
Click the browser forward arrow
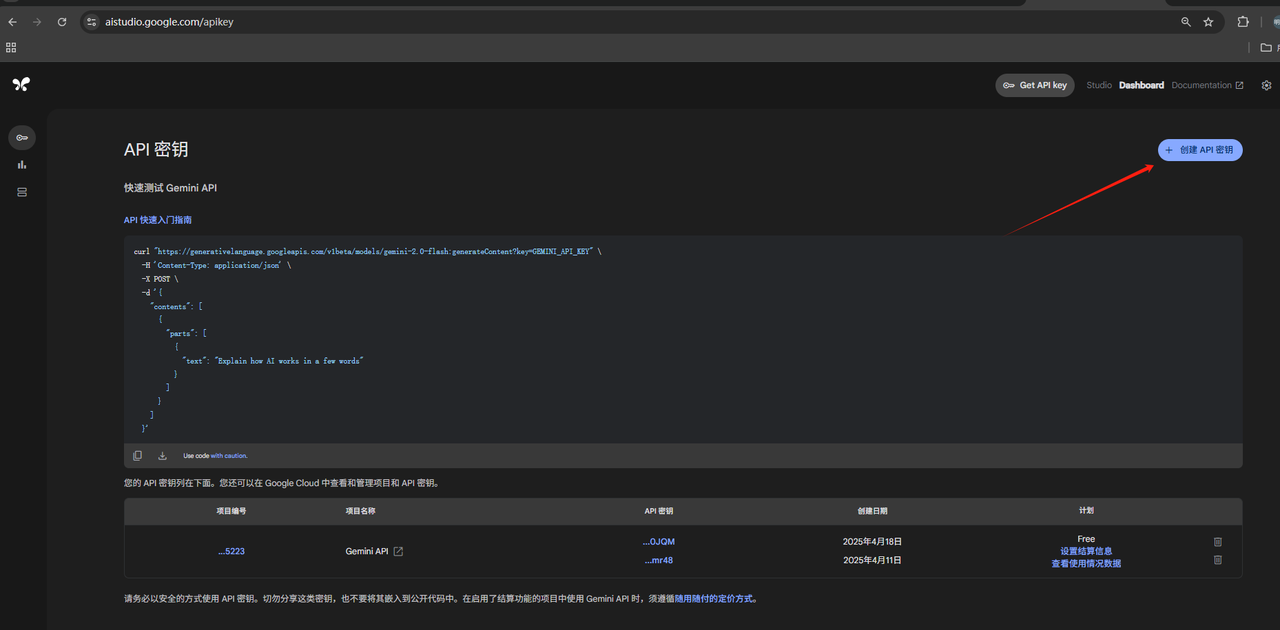pos(37,21)
